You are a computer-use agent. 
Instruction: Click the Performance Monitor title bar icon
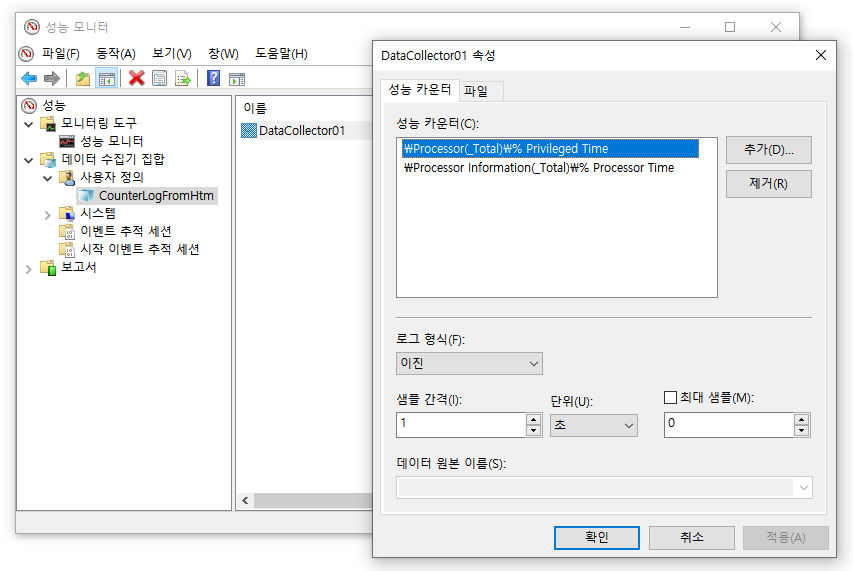[x=32, y=27]
